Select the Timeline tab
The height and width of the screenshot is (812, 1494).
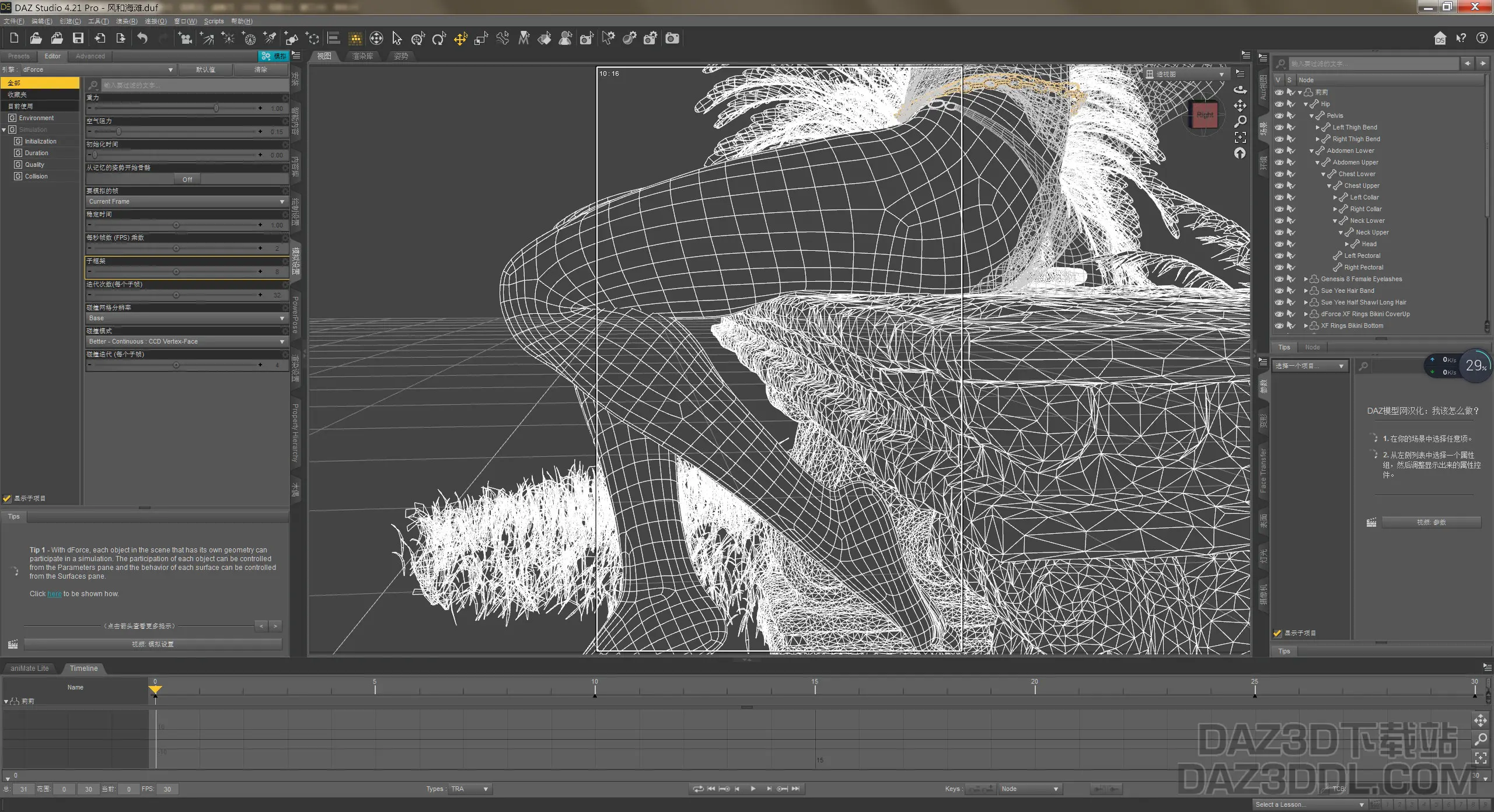[x=83, y=668]
